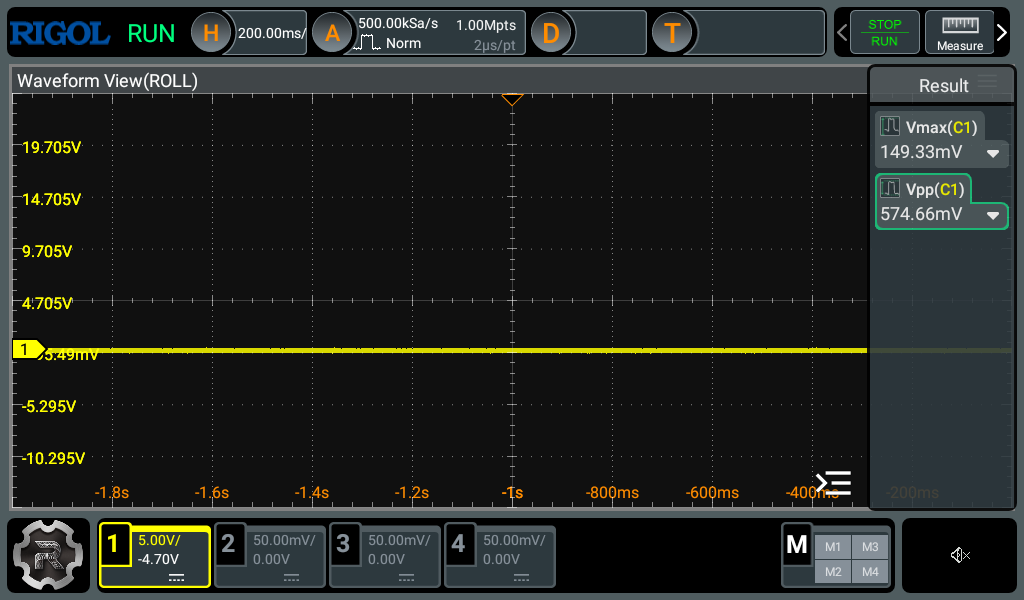
Task: Click the empty Trigger info field
Action: [x=758, y=32]
